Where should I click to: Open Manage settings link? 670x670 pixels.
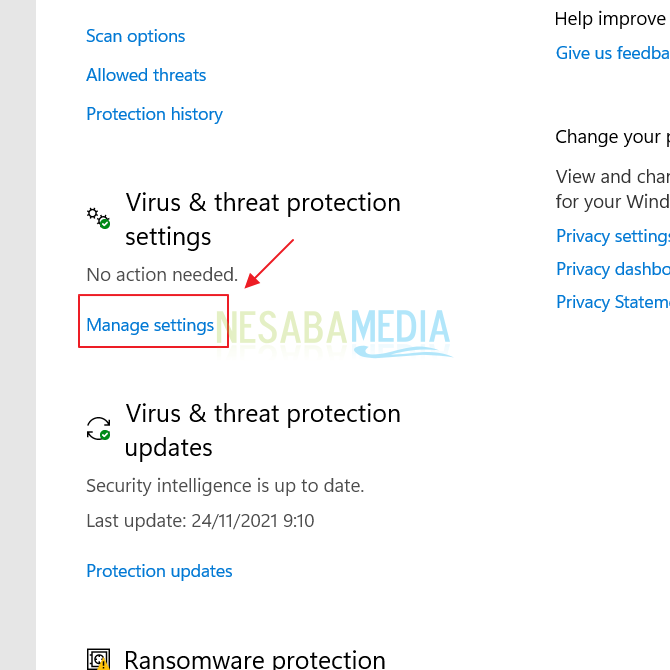[x=150, y=325]
